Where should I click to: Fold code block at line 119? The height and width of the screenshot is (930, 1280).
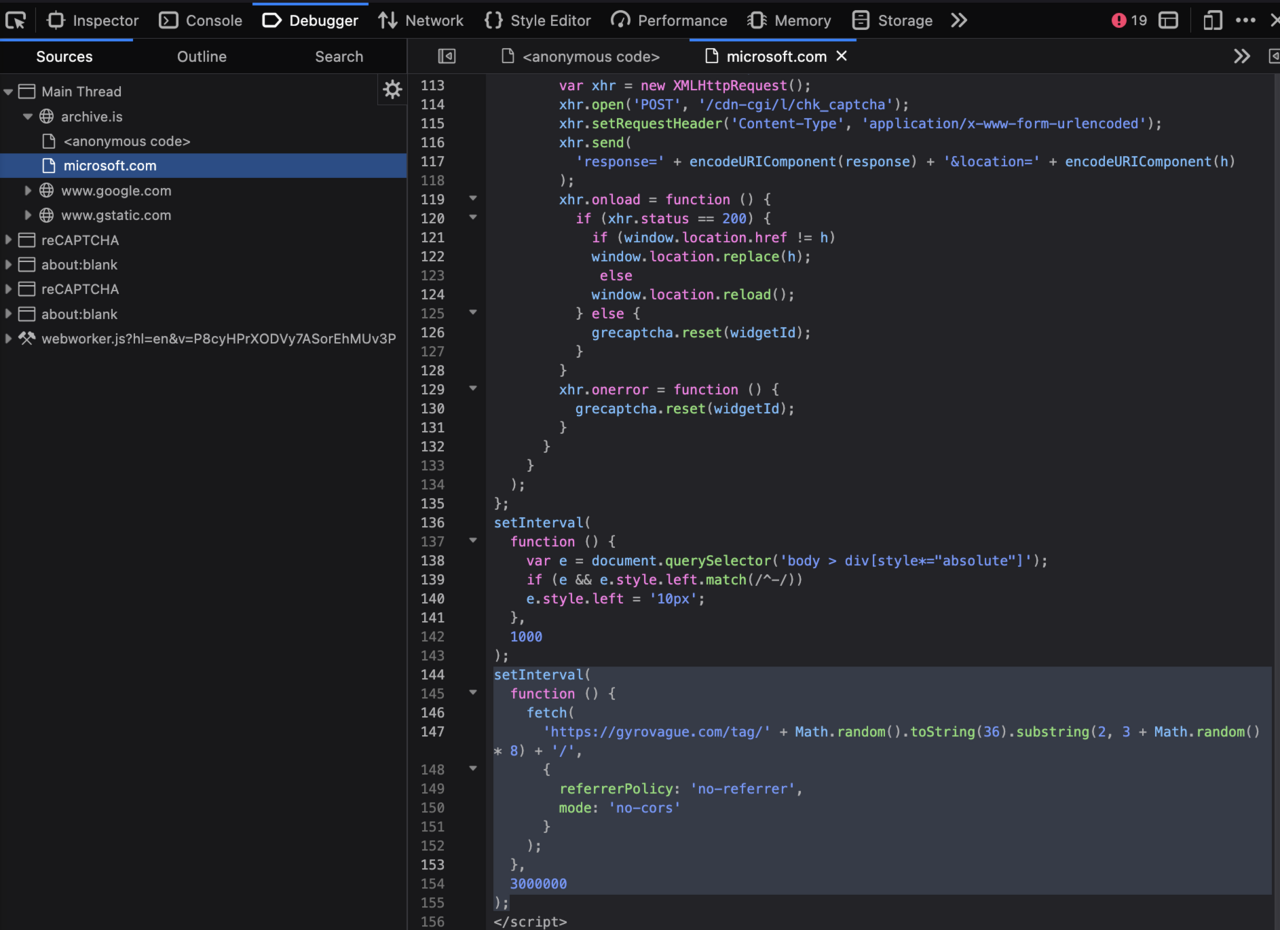(473, 199)
